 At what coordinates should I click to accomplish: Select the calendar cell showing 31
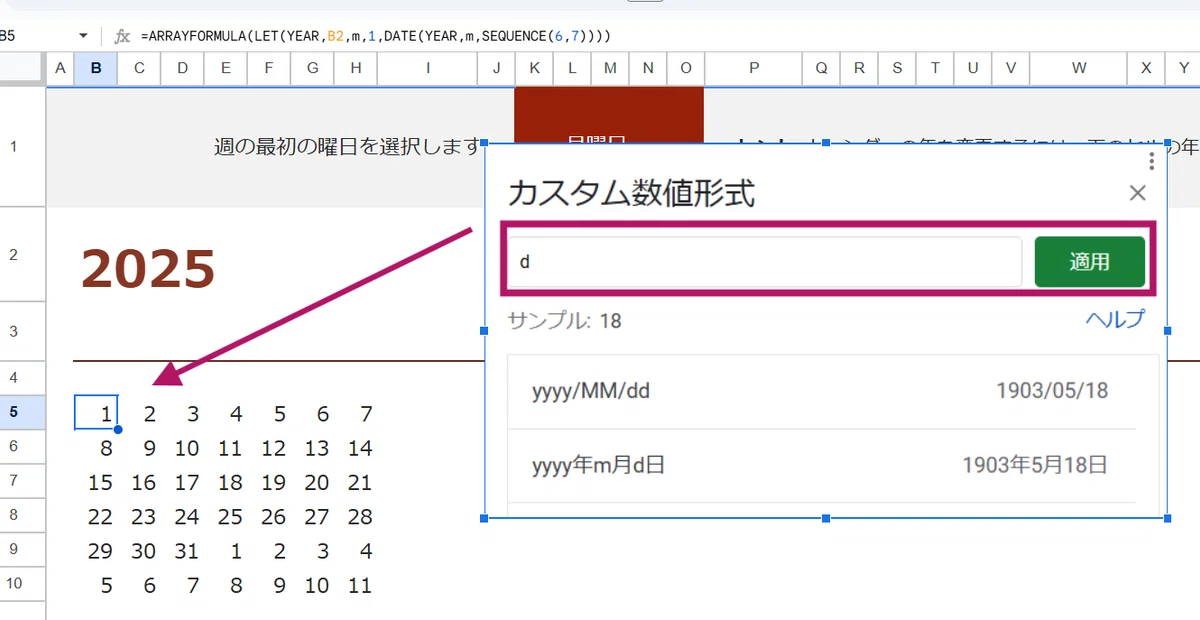point(183,550)
